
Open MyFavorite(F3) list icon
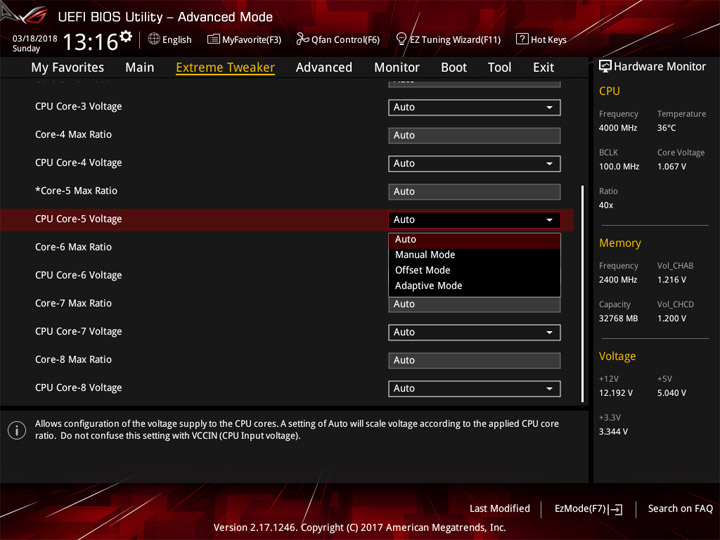point(213,39)
